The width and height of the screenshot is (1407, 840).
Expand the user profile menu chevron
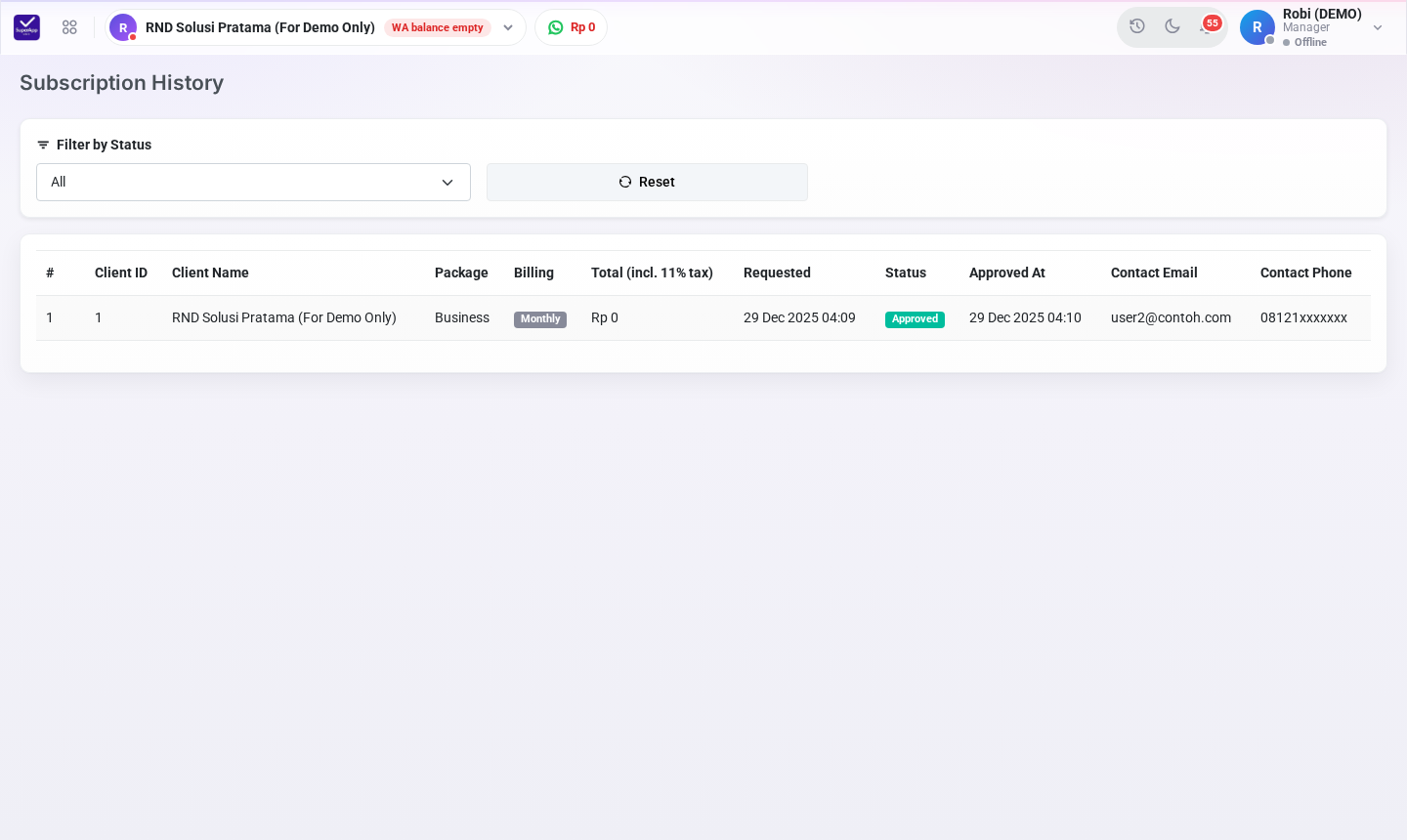1378,27
